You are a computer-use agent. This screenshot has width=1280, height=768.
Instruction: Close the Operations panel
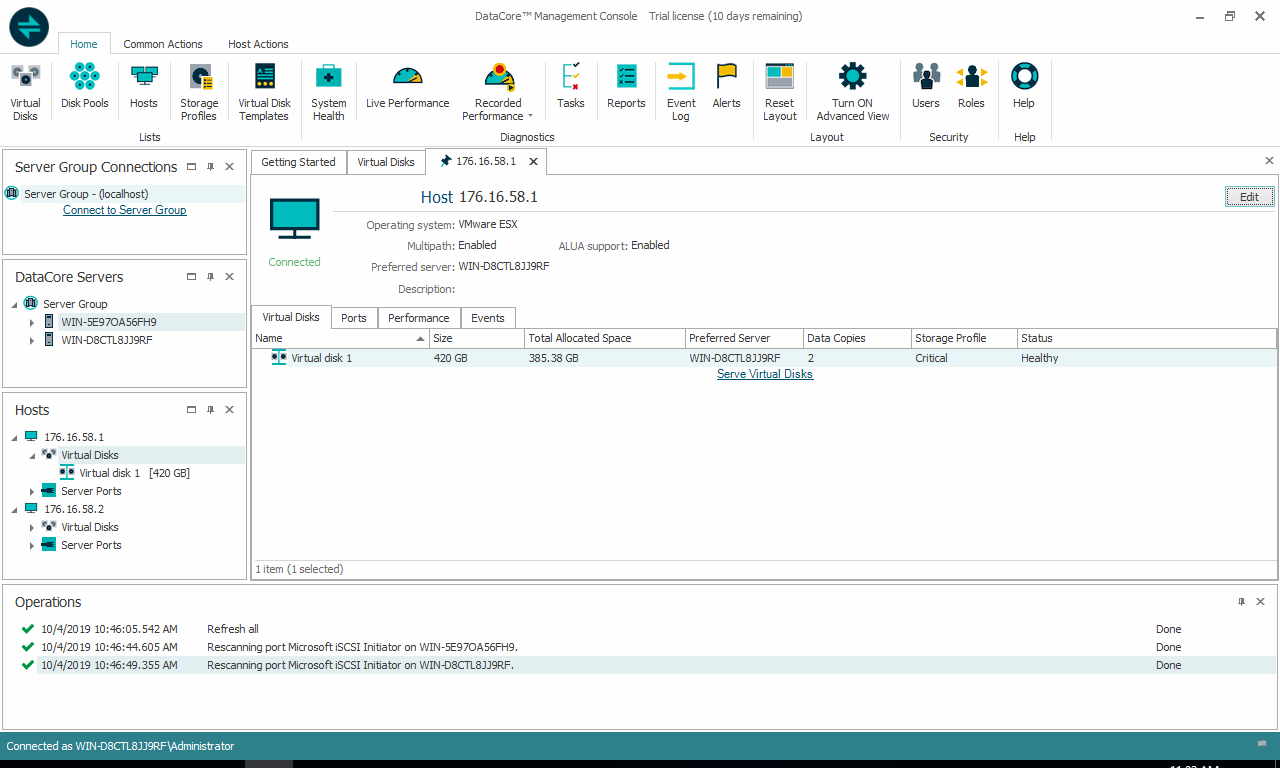click(x=1260, y=602)
